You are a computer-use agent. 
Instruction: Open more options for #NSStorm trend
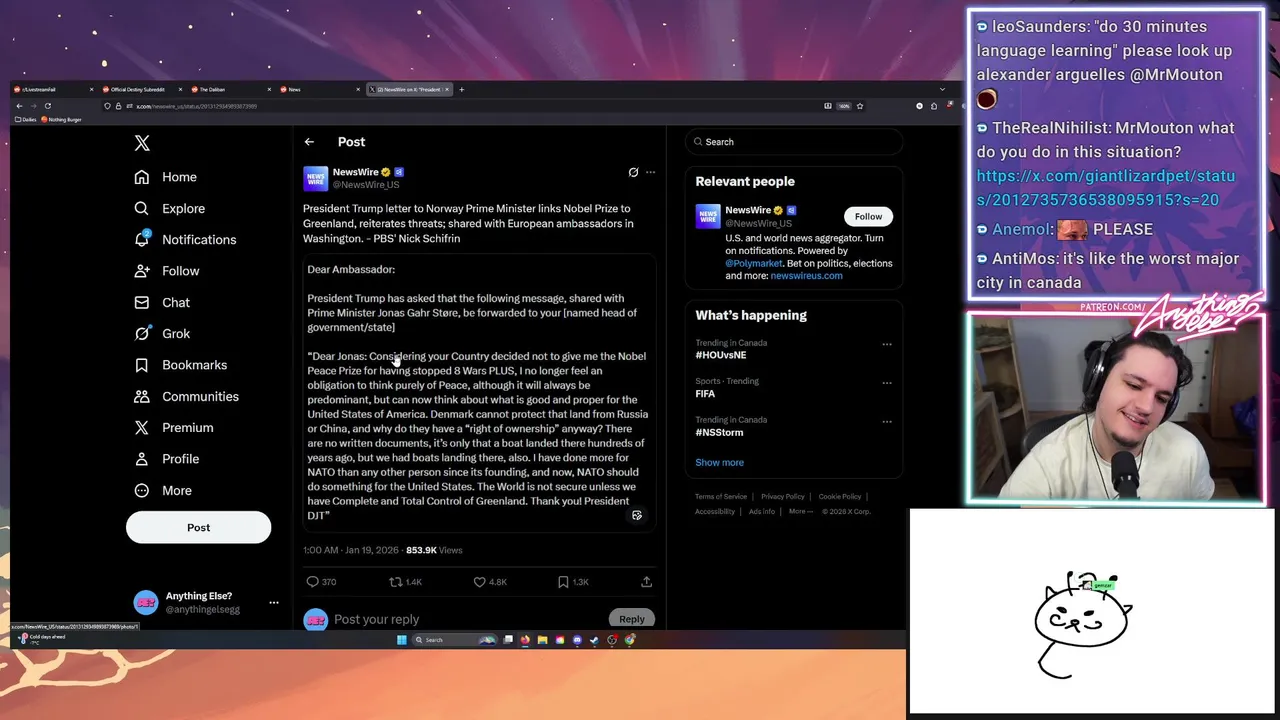click(886, 421)
